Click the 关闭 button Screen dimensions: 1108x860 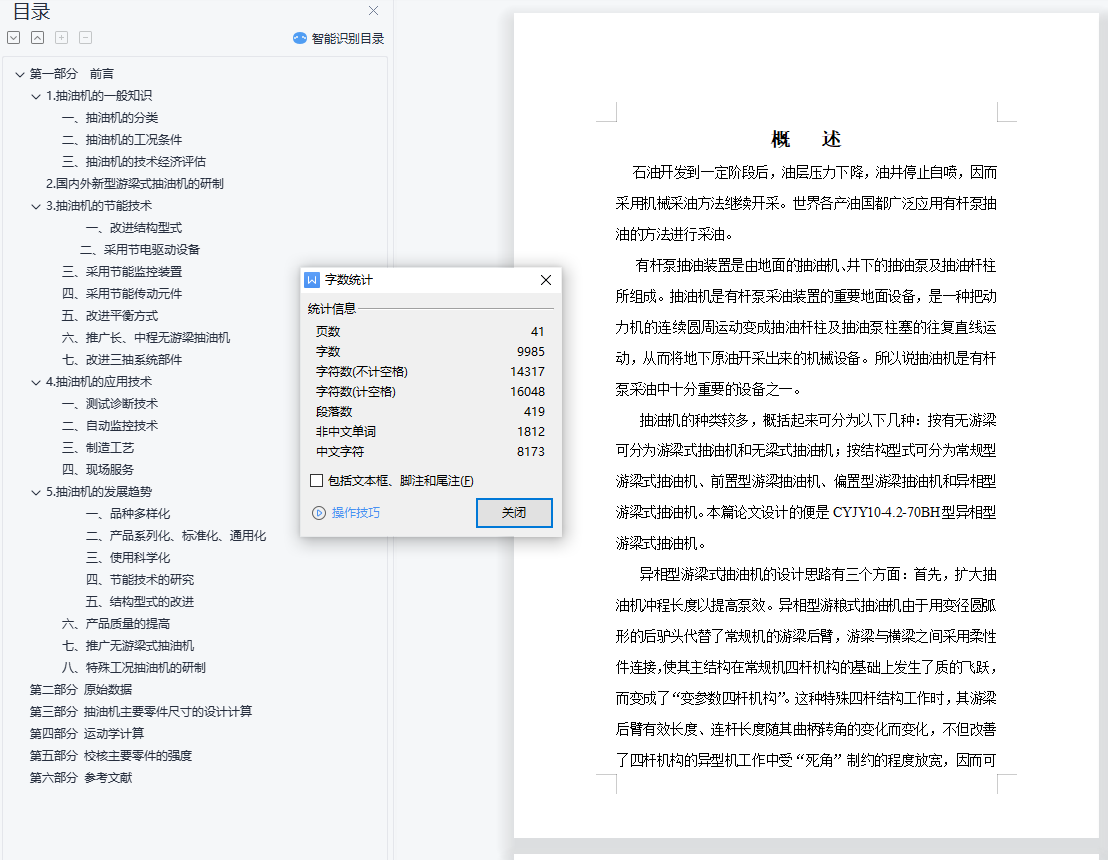point(514,513)
